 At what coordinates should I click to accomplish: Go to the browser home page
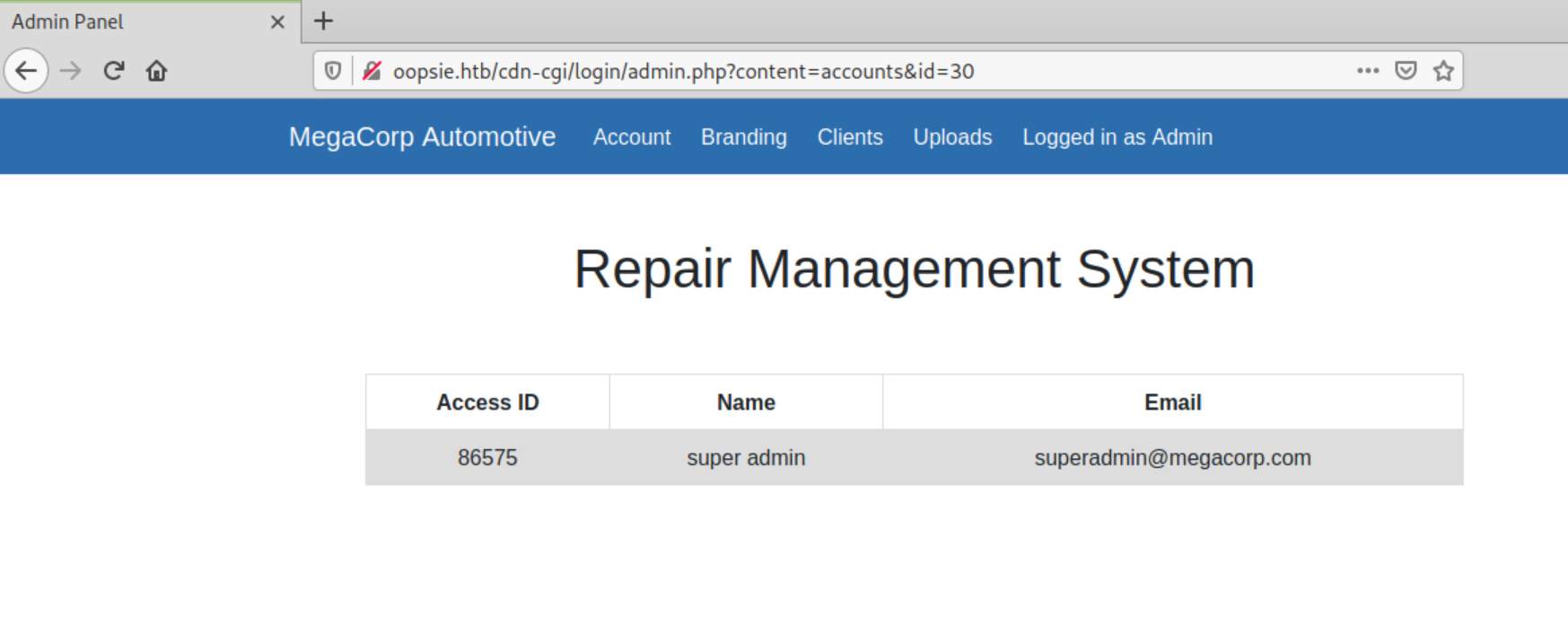(156, 71)
